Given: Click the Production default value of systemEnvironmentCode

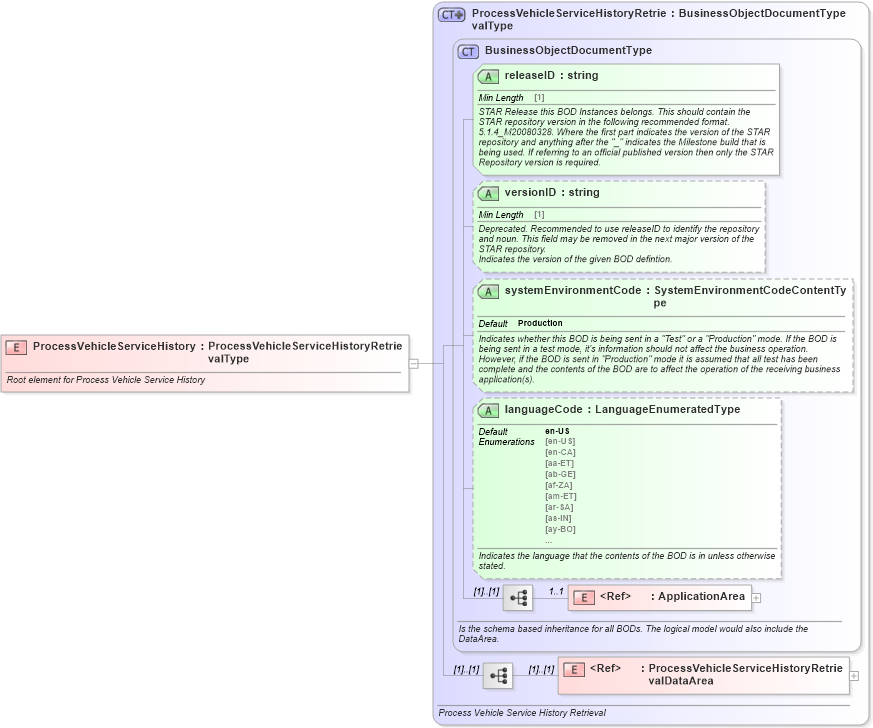Looking at the screenshot, I should (x=540, y=321).
